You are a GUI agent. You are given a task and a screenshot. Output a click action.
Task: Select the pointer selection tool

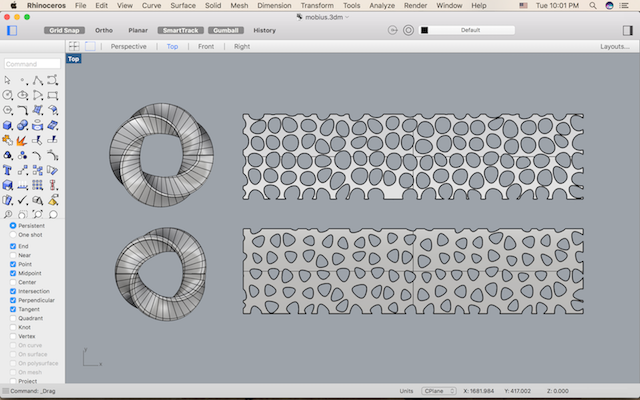(7, 80)
